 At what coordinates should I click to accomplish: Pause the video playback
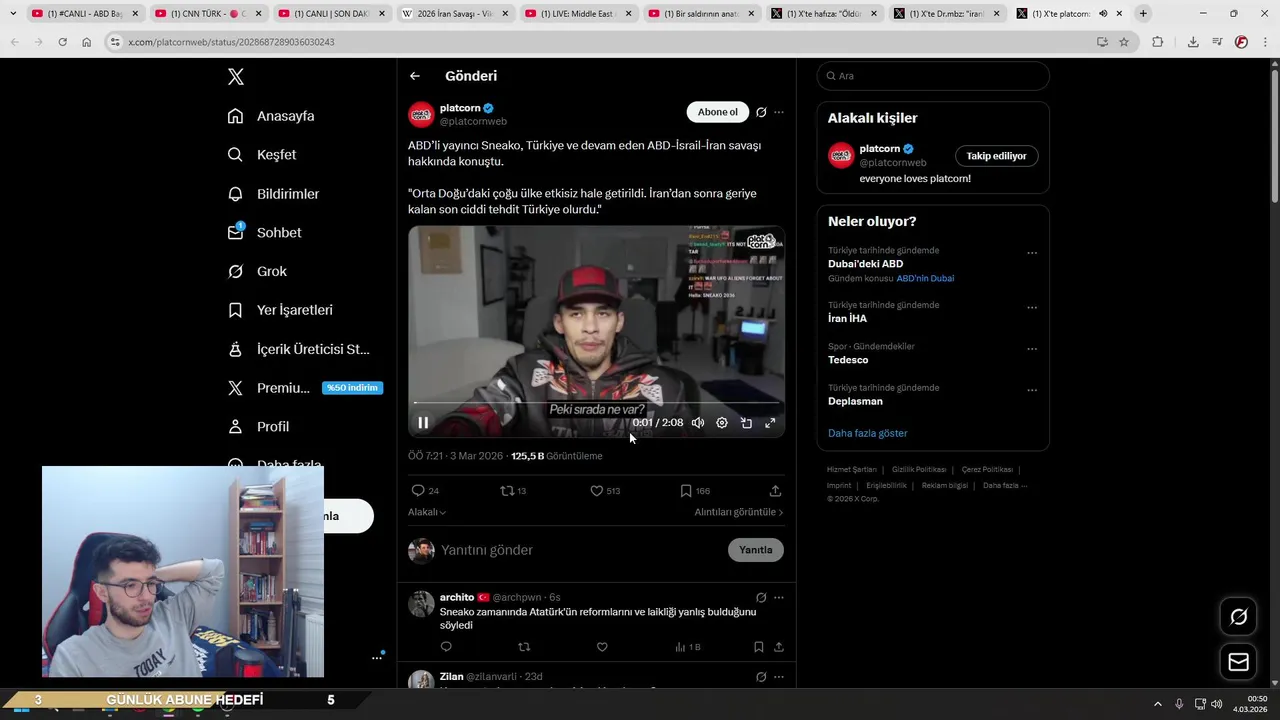[x=423, y=423]
